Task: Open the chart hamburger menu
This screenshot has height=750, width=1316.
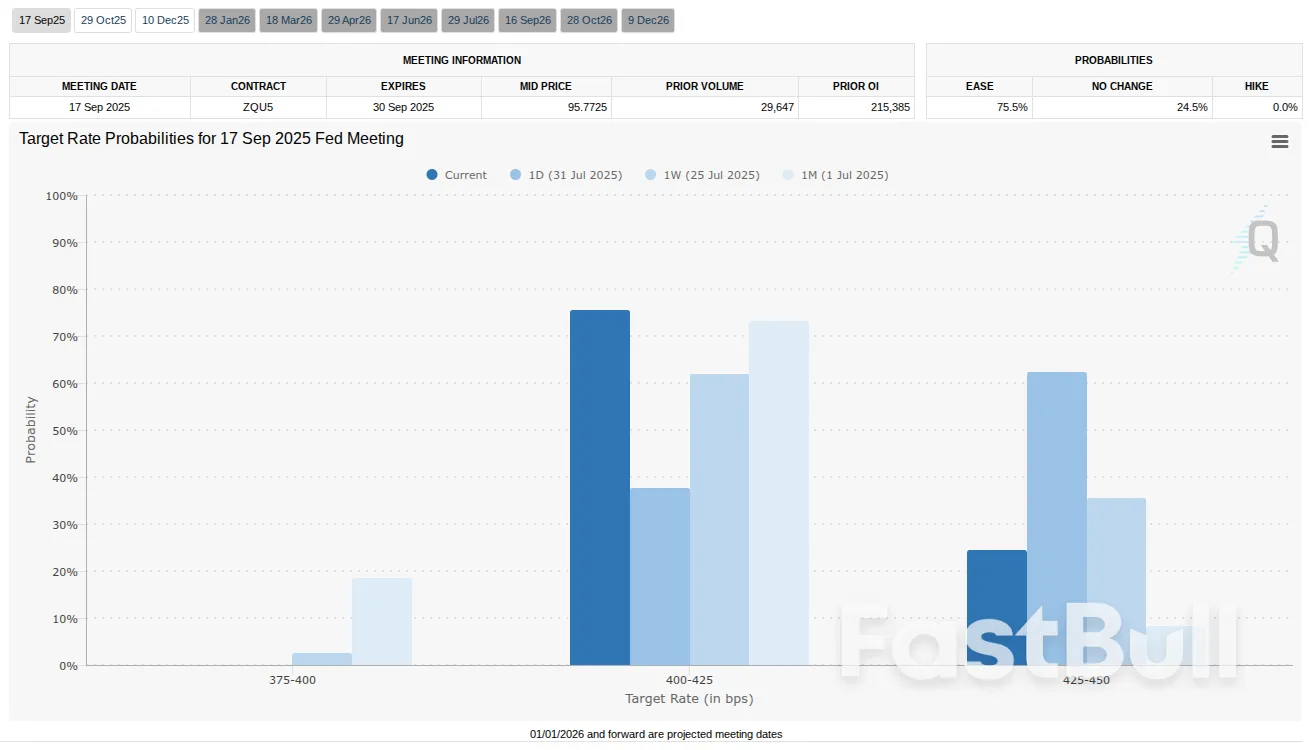Action: (x=1279, y=142)
